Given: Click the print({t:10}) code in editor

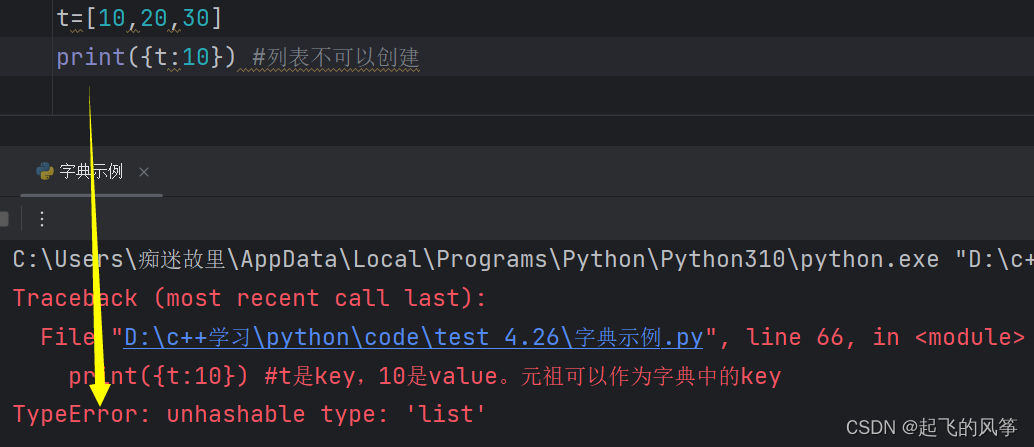Looking at the screenshot, I should [x=145, y=57].
